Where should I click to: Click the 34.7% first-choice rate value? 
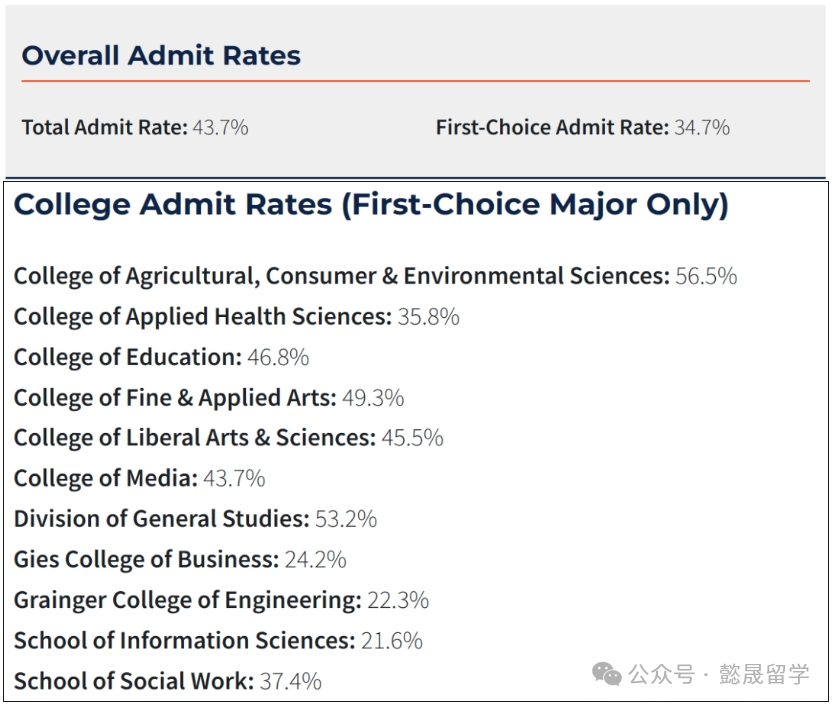tap(702, 127)
